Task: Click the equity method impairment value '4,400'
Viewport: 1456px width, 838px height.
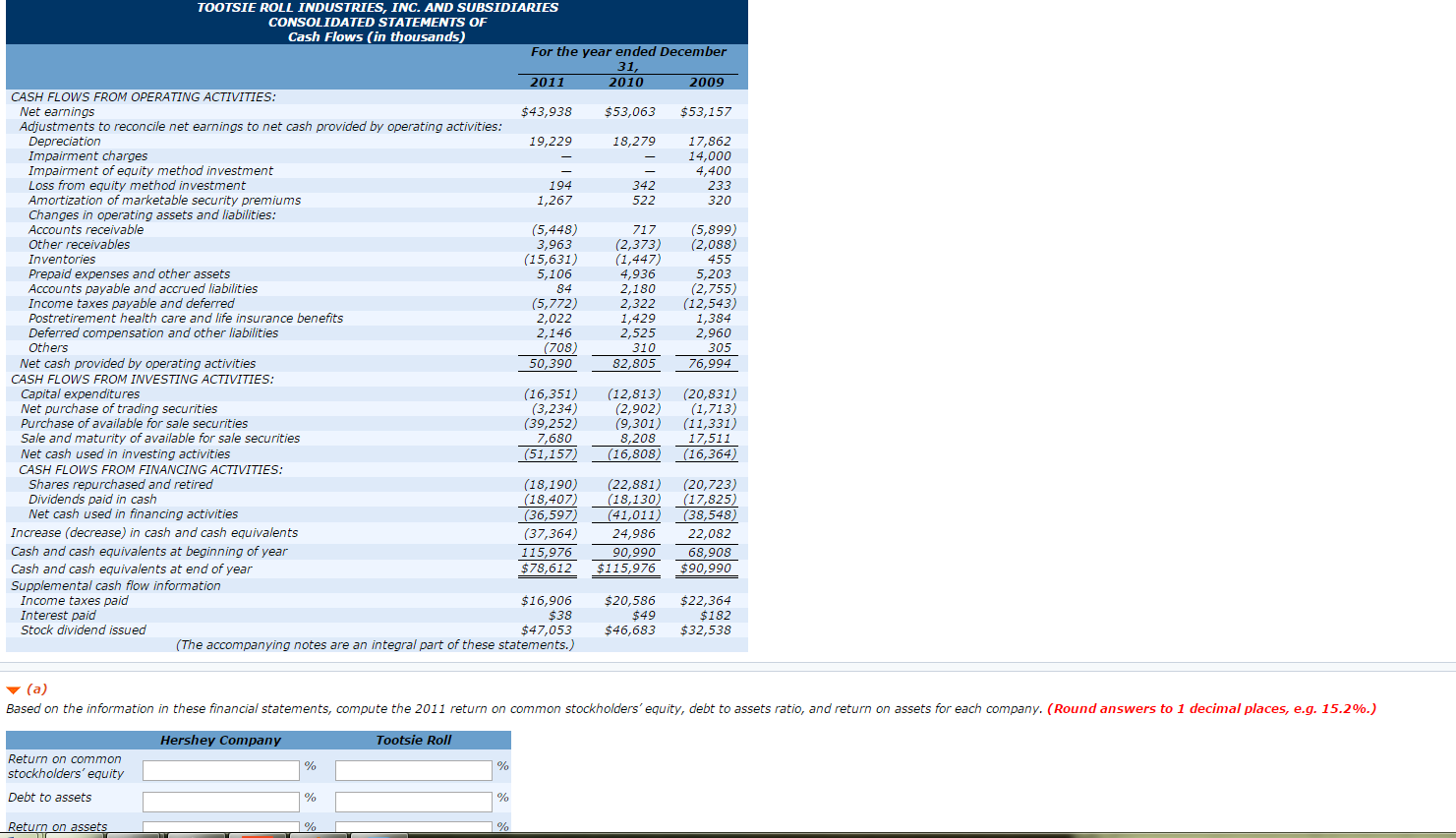Action: [x=713, y=170]
